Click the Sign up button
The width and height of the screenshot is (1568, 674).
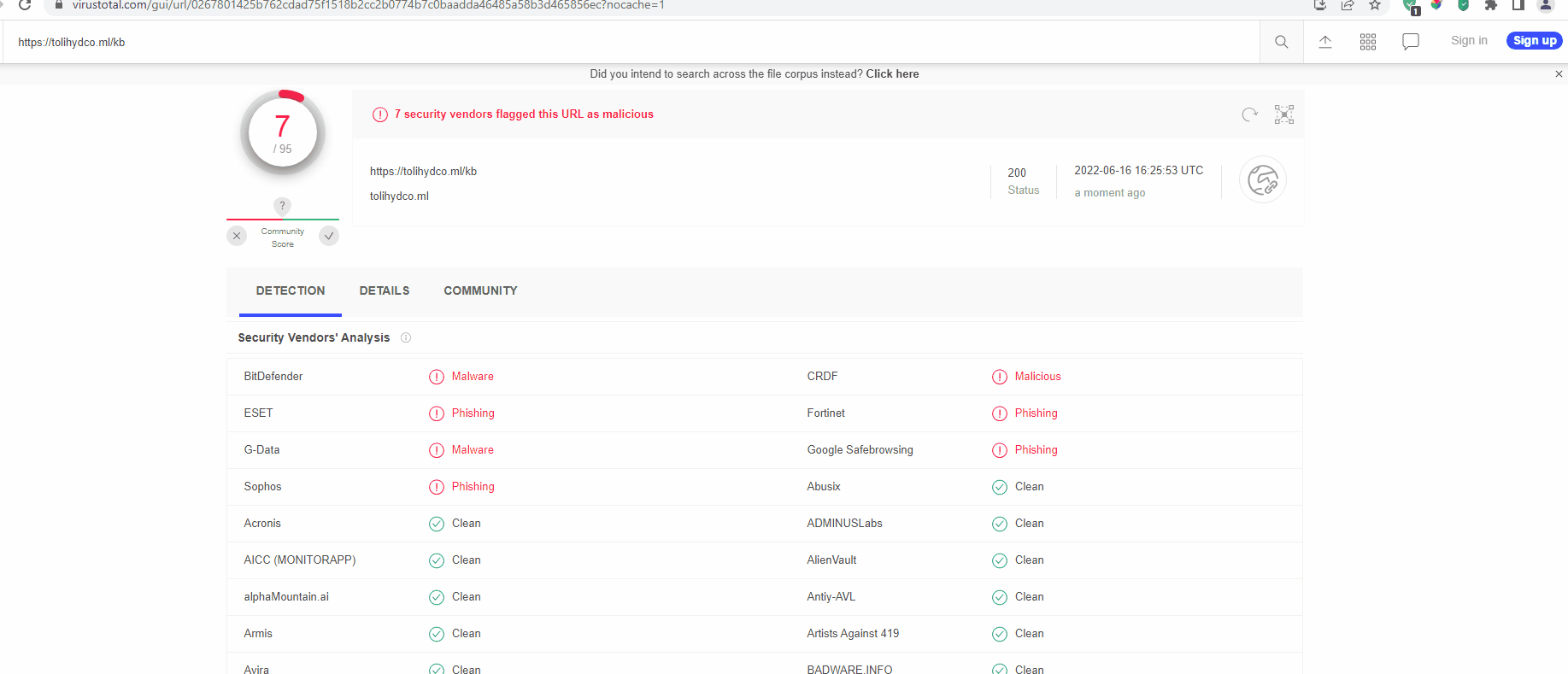pyautogui.click(x=1535, y=41)
